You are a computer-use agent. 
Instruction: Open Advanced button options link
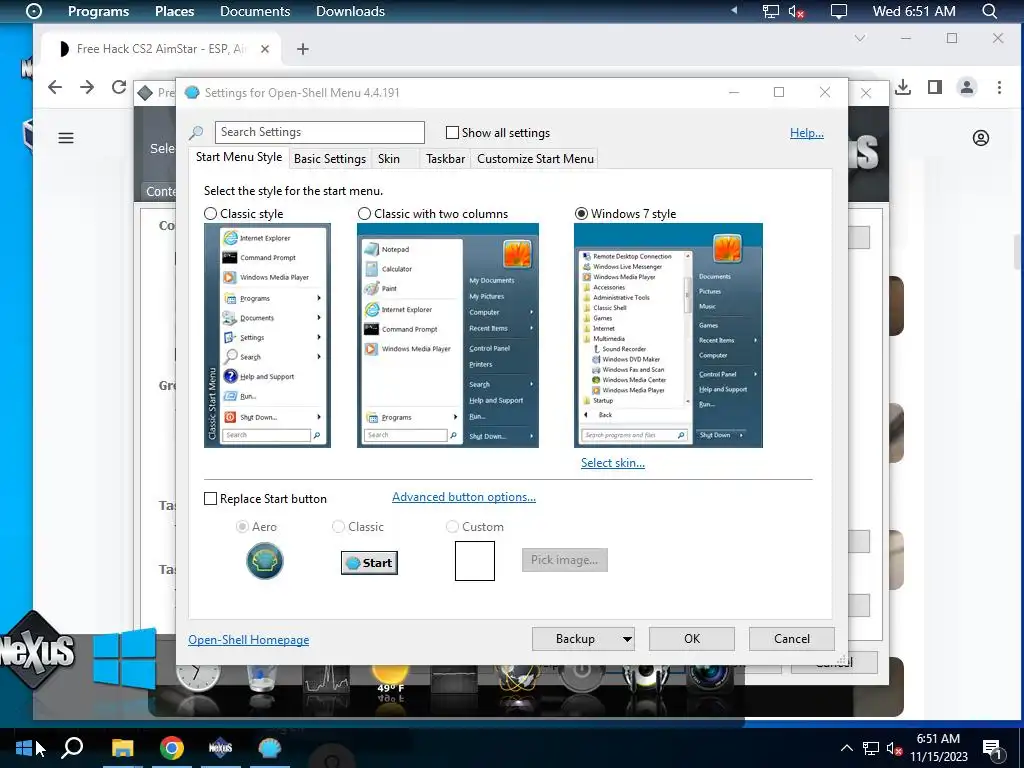(x=464, y=497)
